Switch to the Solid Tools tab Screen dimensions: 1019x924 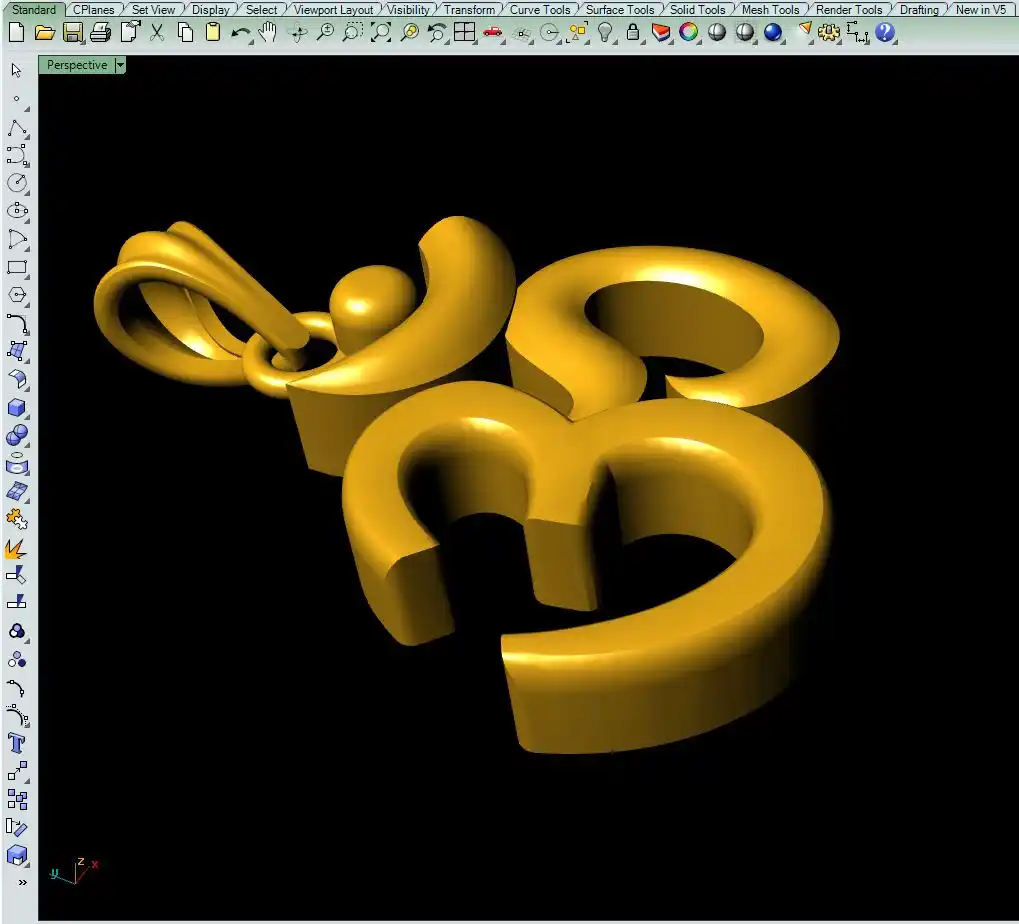(x=697, y=9)
